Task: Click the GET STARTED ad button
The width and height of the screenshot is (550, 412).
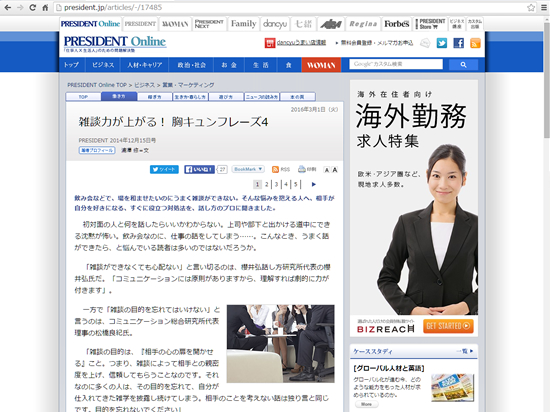Action: click(x=448, y=326)
